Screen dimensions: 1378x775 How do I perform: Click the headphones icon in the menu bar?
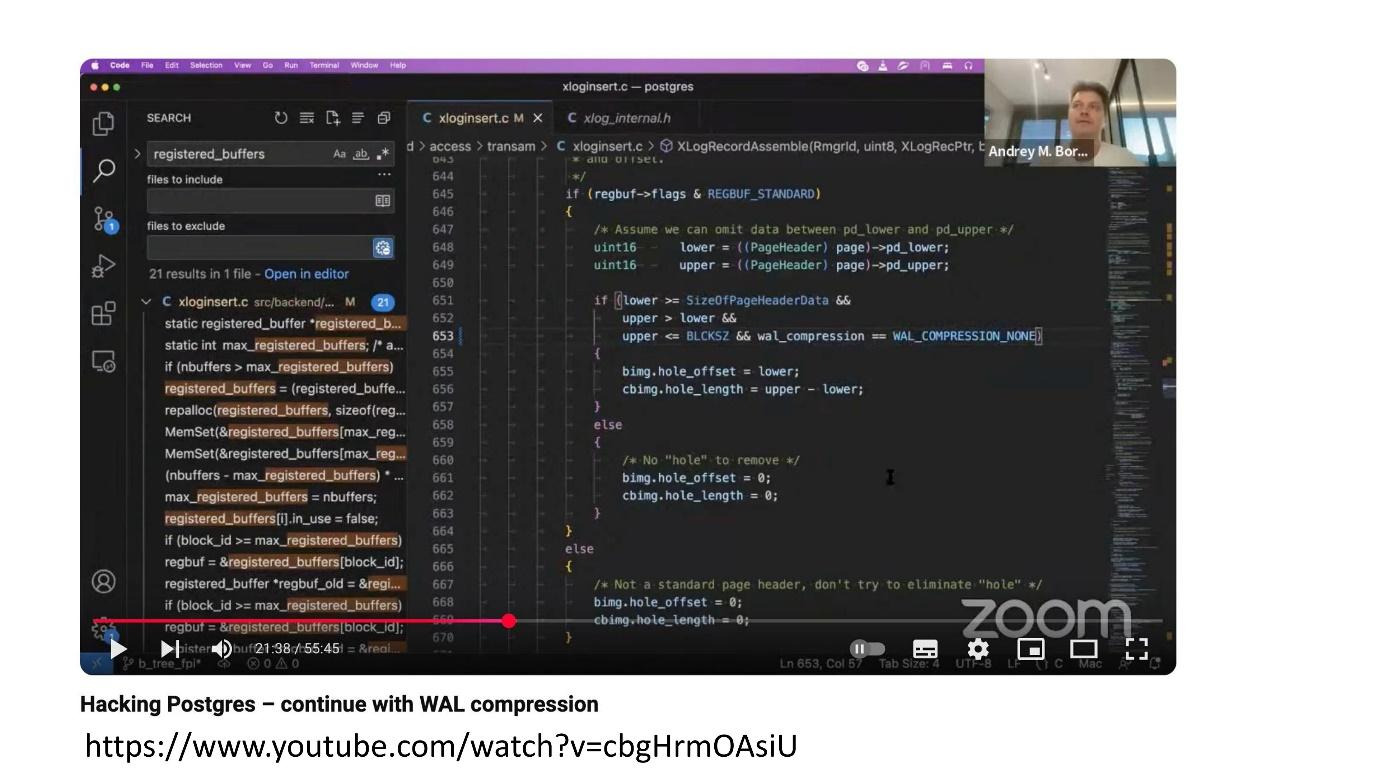click(x=968, y=66)
